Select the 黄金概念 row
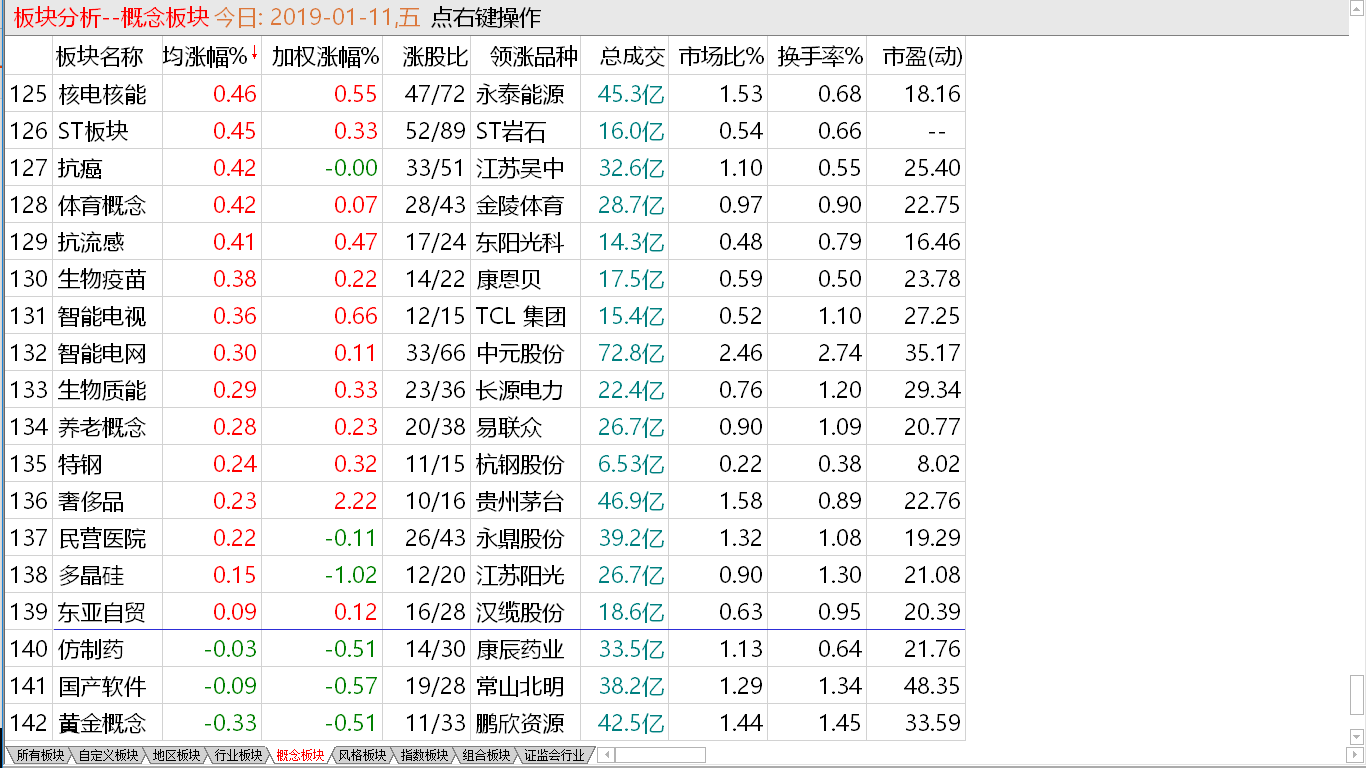 pos(485,723)
